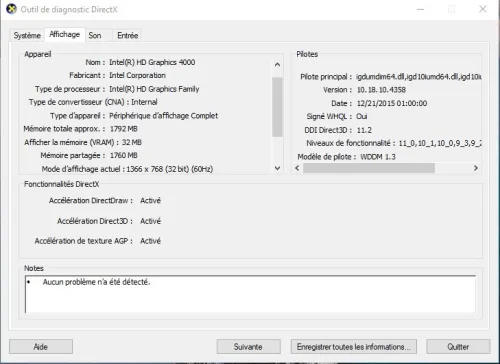Click the Appareil panel scroll up arrow

pyautogui.click(x=277, y=65)
